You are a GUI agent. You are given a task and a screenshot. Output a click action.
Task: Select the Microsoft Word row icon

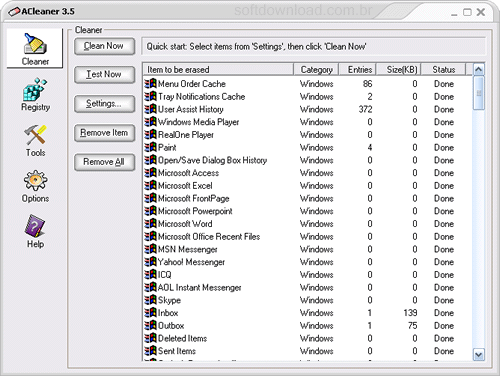click(150, 223)
